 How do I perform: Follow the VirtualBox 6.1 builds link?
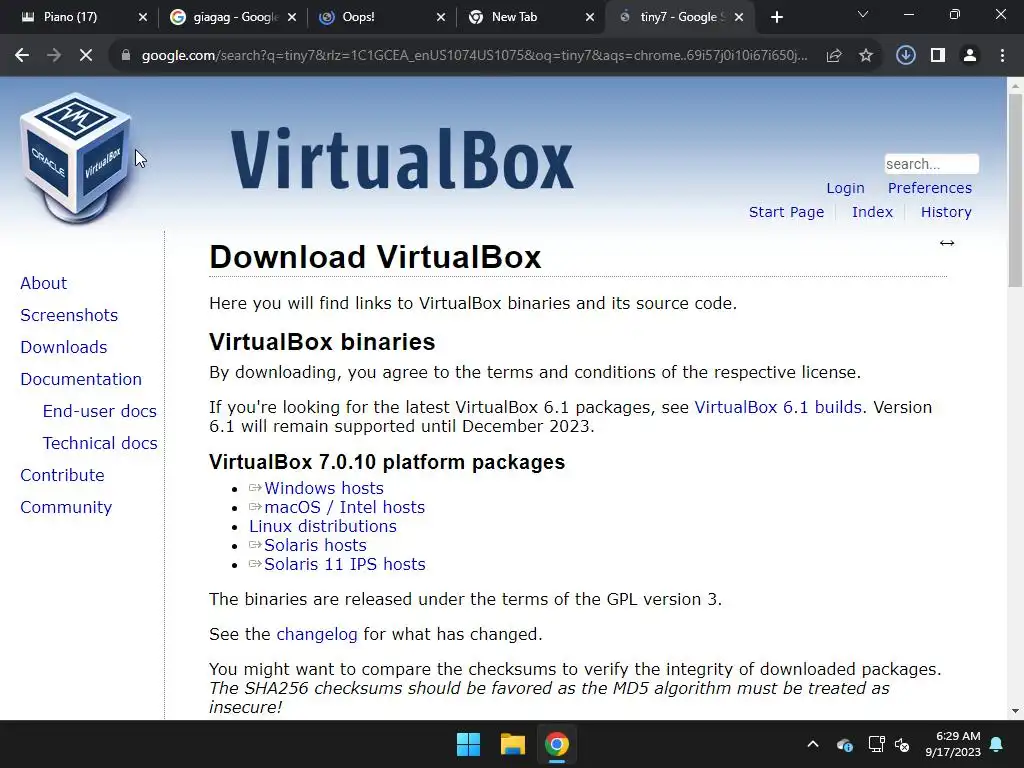[x=778, y=408]
